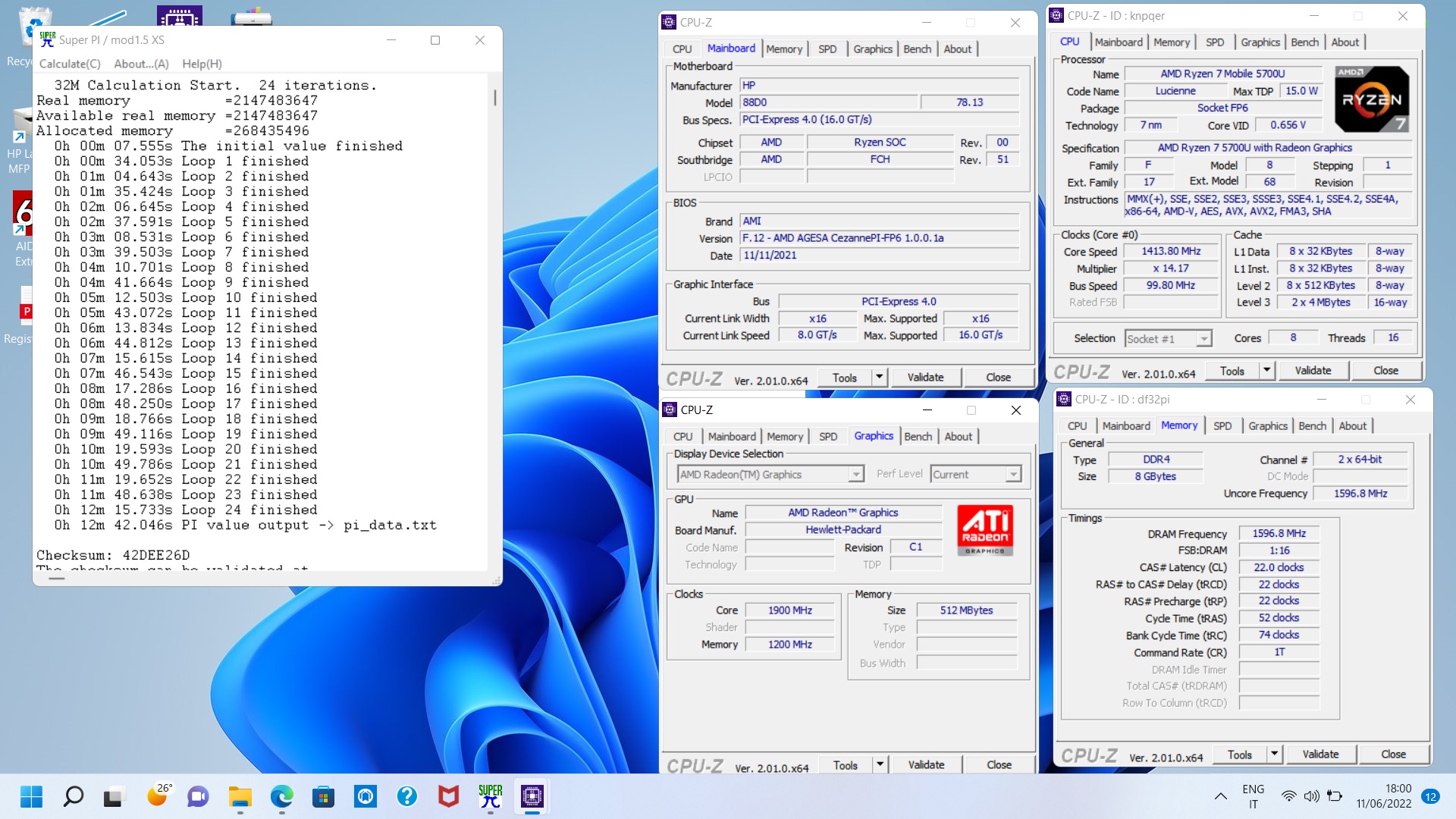Open Microsoft Store from the taskbar

tap(324, 796)
